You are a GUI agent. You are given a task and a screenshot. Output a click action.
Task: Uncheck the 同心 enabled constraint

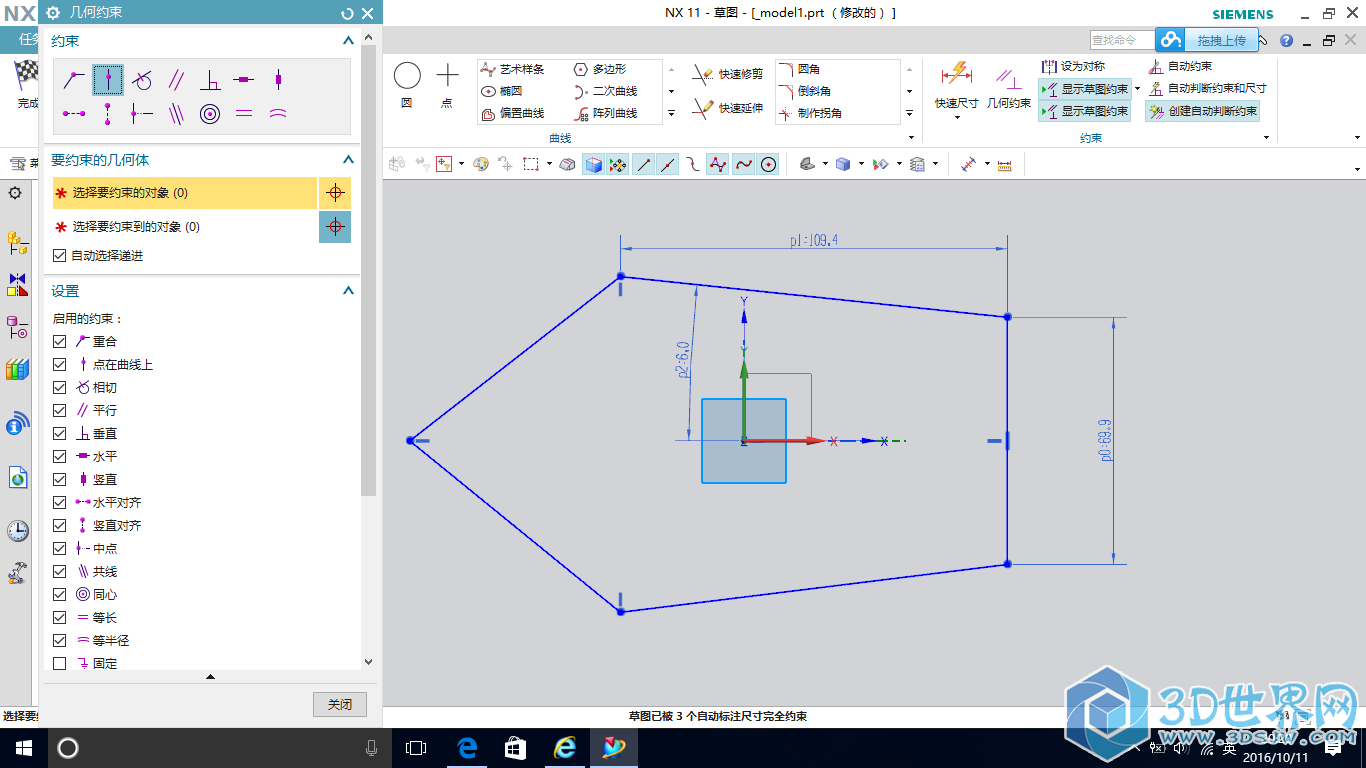[x=59, y=594]
